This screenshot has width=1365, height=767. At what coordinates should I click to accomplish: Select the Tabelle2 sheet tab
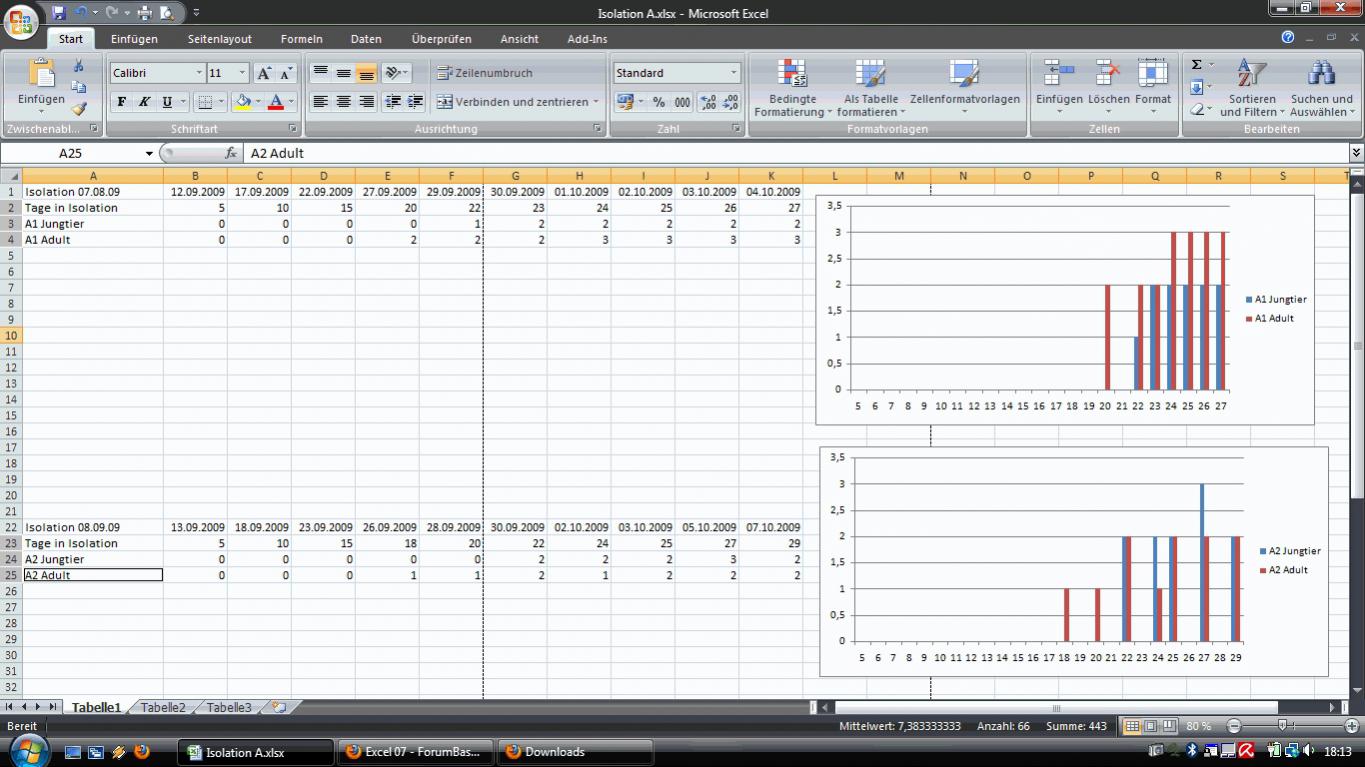[163, 707]
